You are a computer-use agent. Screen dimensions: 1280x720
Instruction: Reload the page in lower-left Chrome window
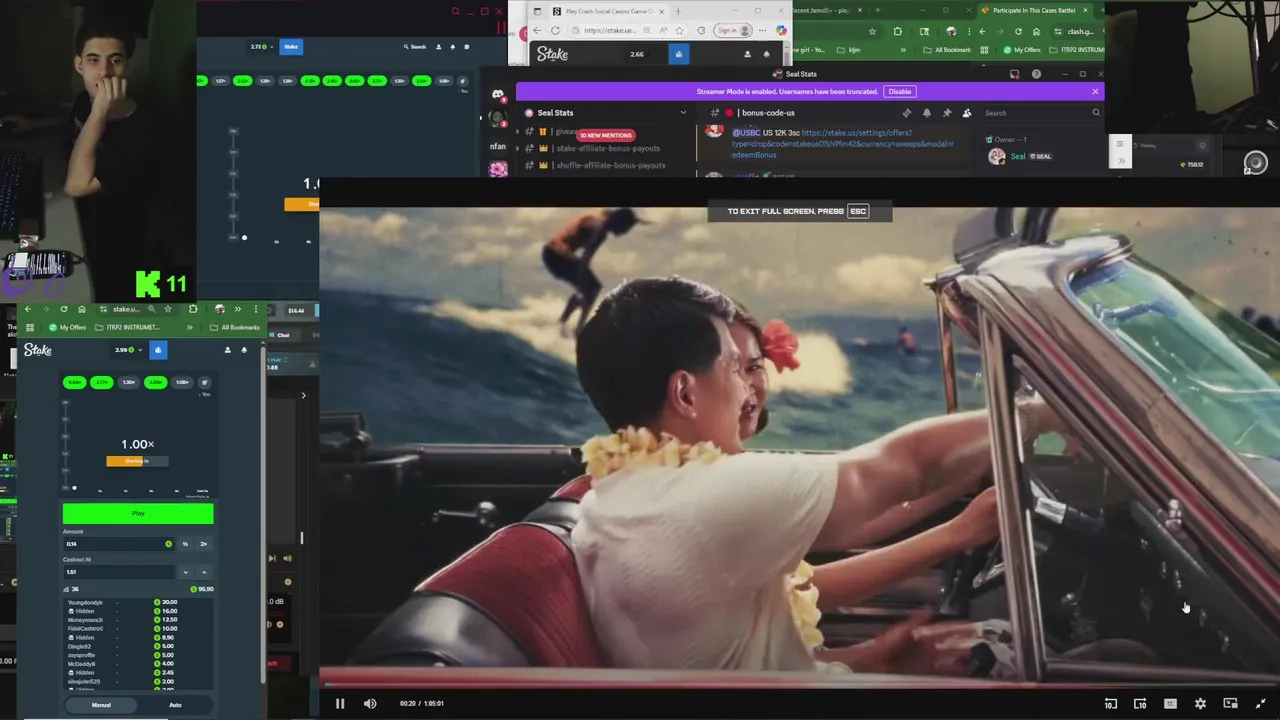point(64,309)
